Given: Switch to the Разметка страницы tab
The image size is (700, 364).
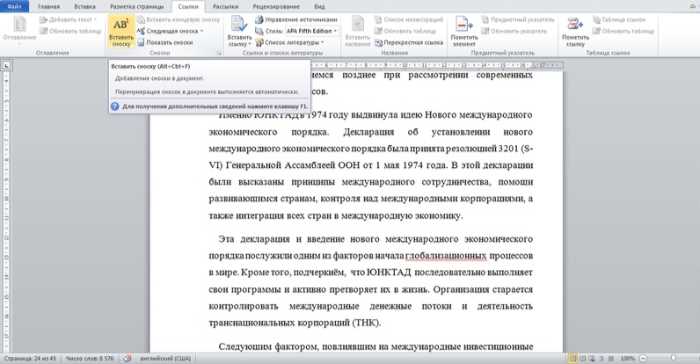Looking at the screenshot, I should coord(137,6).
